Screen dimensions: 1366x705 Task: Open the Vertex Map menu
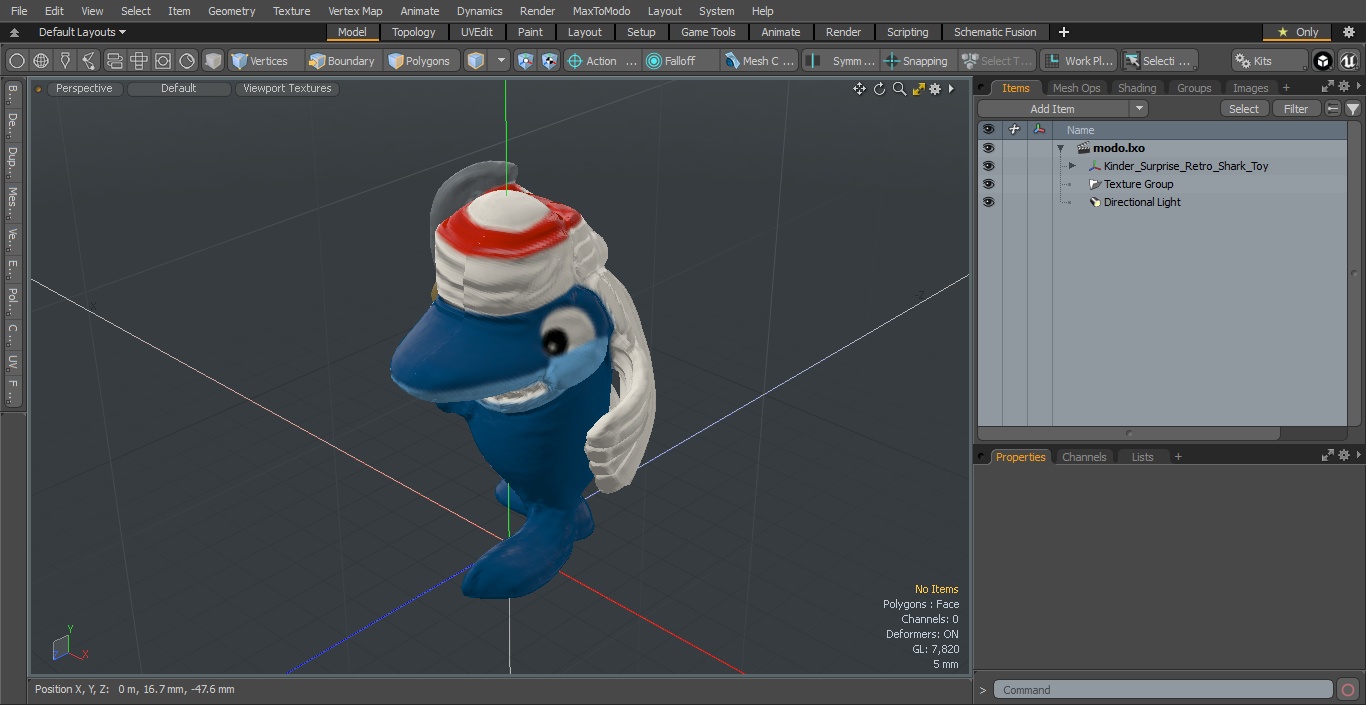(x=355, y=11)
